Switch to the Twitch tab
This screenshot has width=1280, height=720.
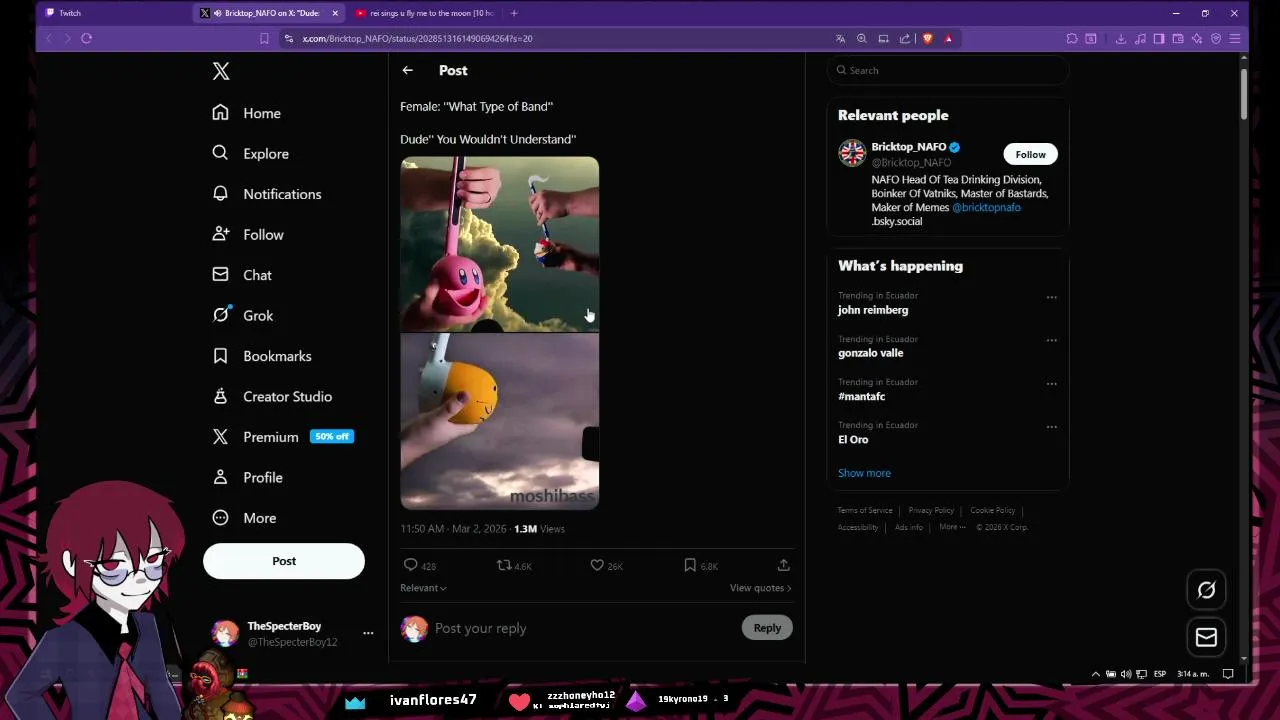[x=115, y=13]
